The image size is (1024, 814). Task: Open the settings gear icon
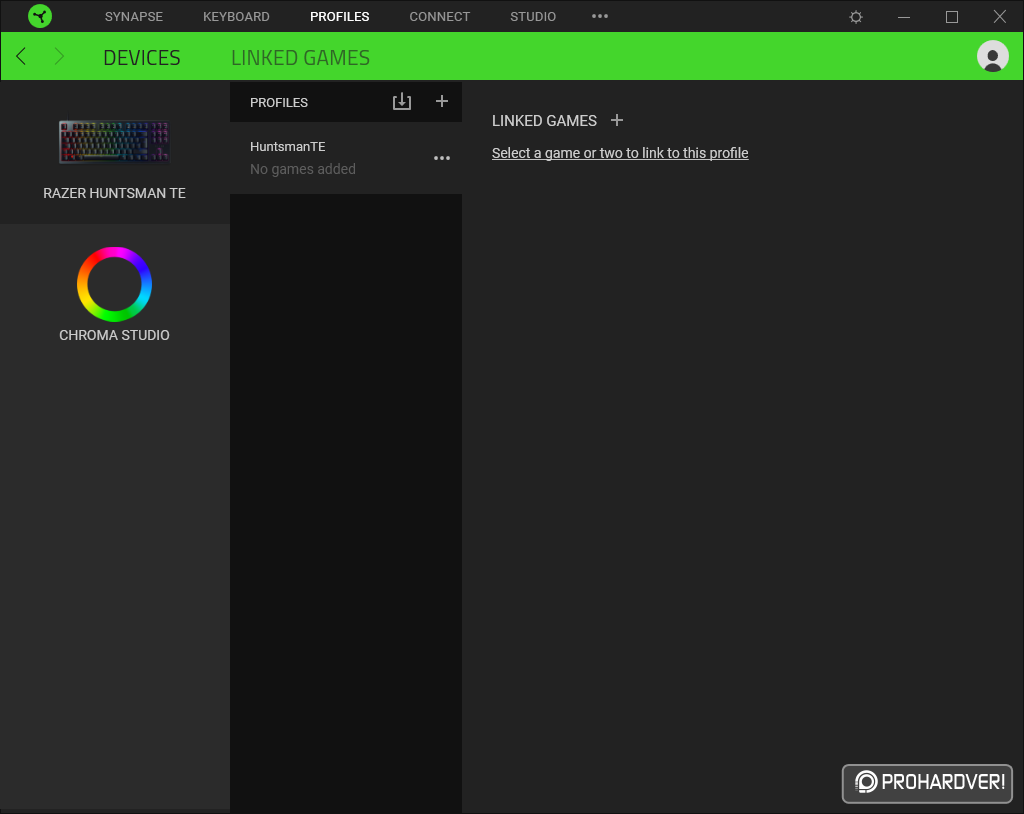[856, 17]
